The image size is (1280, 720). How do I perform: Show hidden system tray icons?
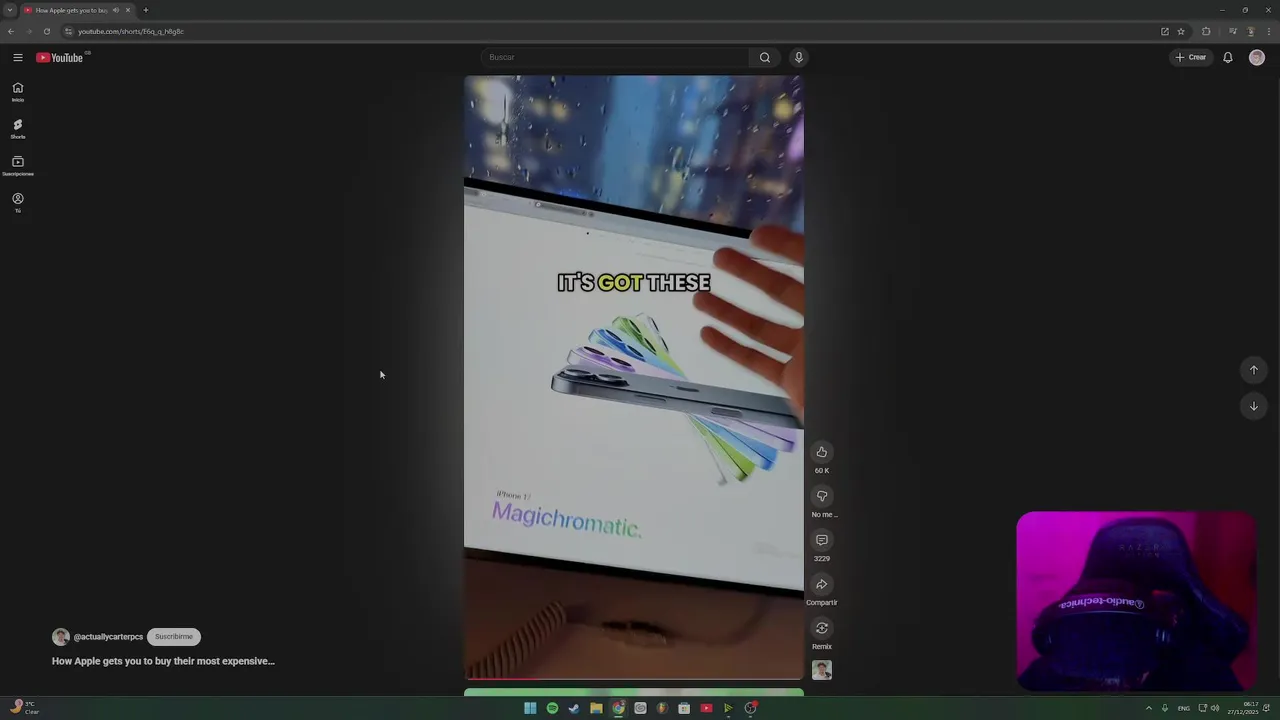[1148, 708]
